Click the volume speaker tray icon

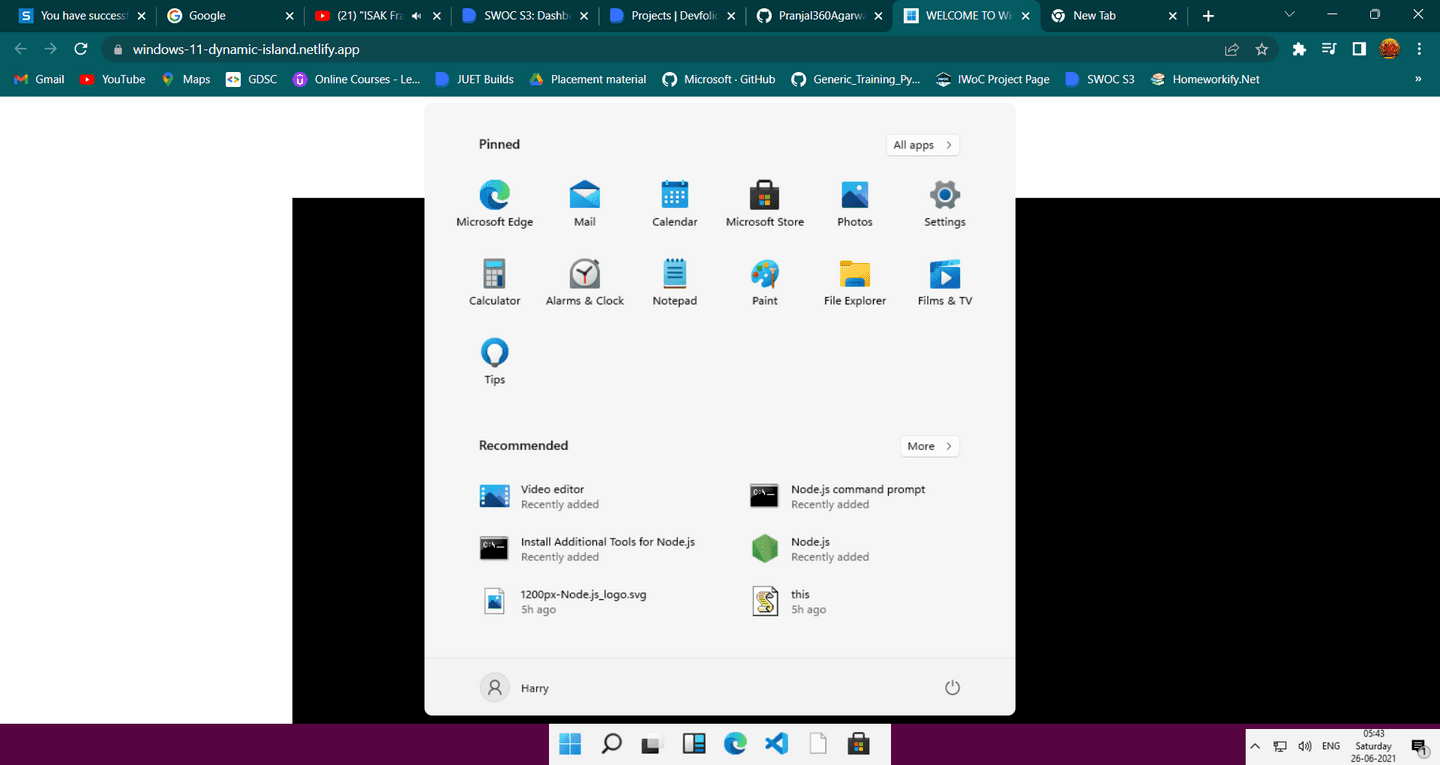(x=1305, y=747)
